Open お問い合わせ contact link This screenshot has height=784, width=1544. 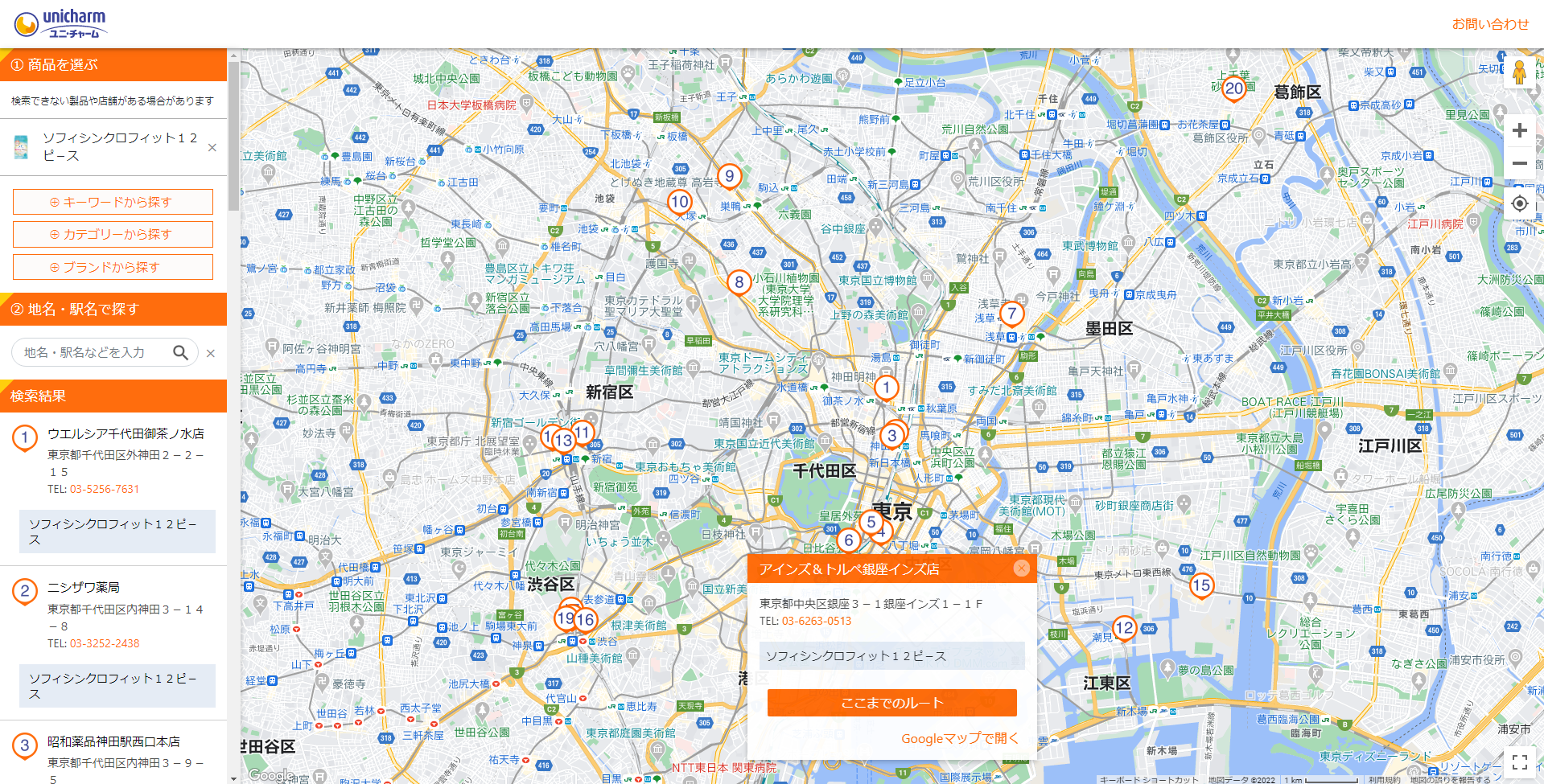point(1489,24)
